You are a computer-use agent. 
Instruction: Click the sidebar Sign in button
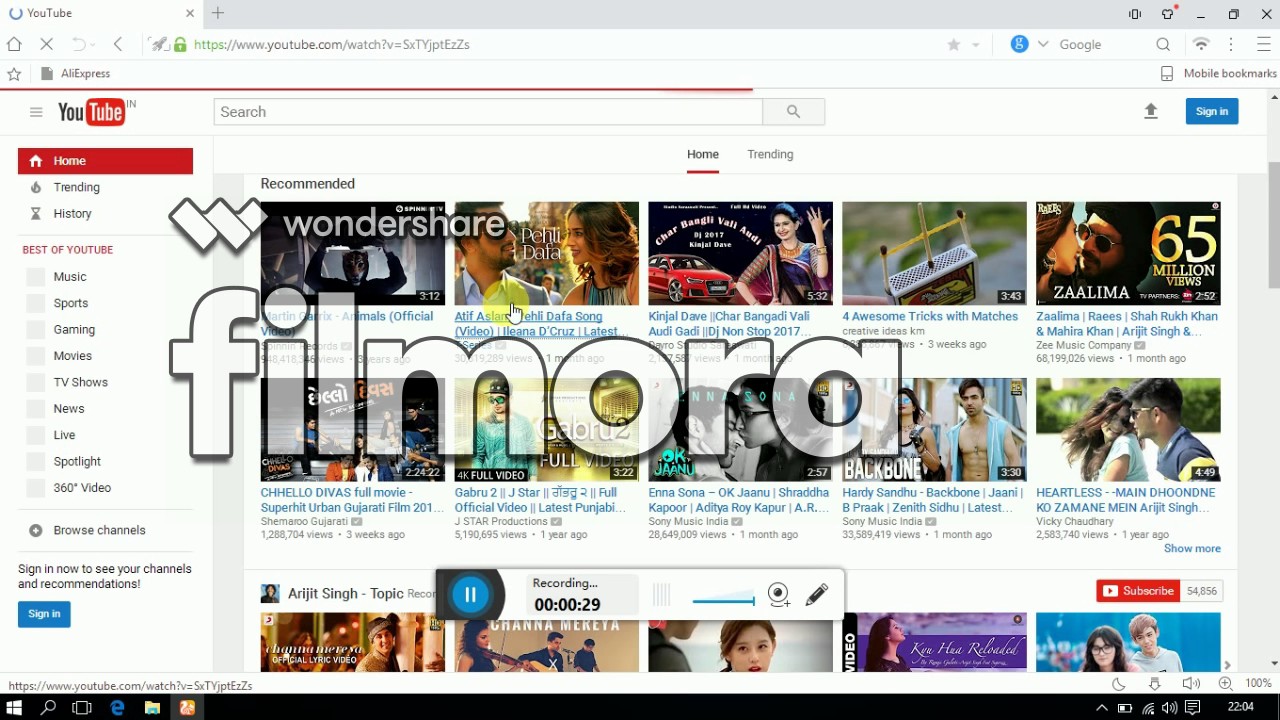[44, 614]
